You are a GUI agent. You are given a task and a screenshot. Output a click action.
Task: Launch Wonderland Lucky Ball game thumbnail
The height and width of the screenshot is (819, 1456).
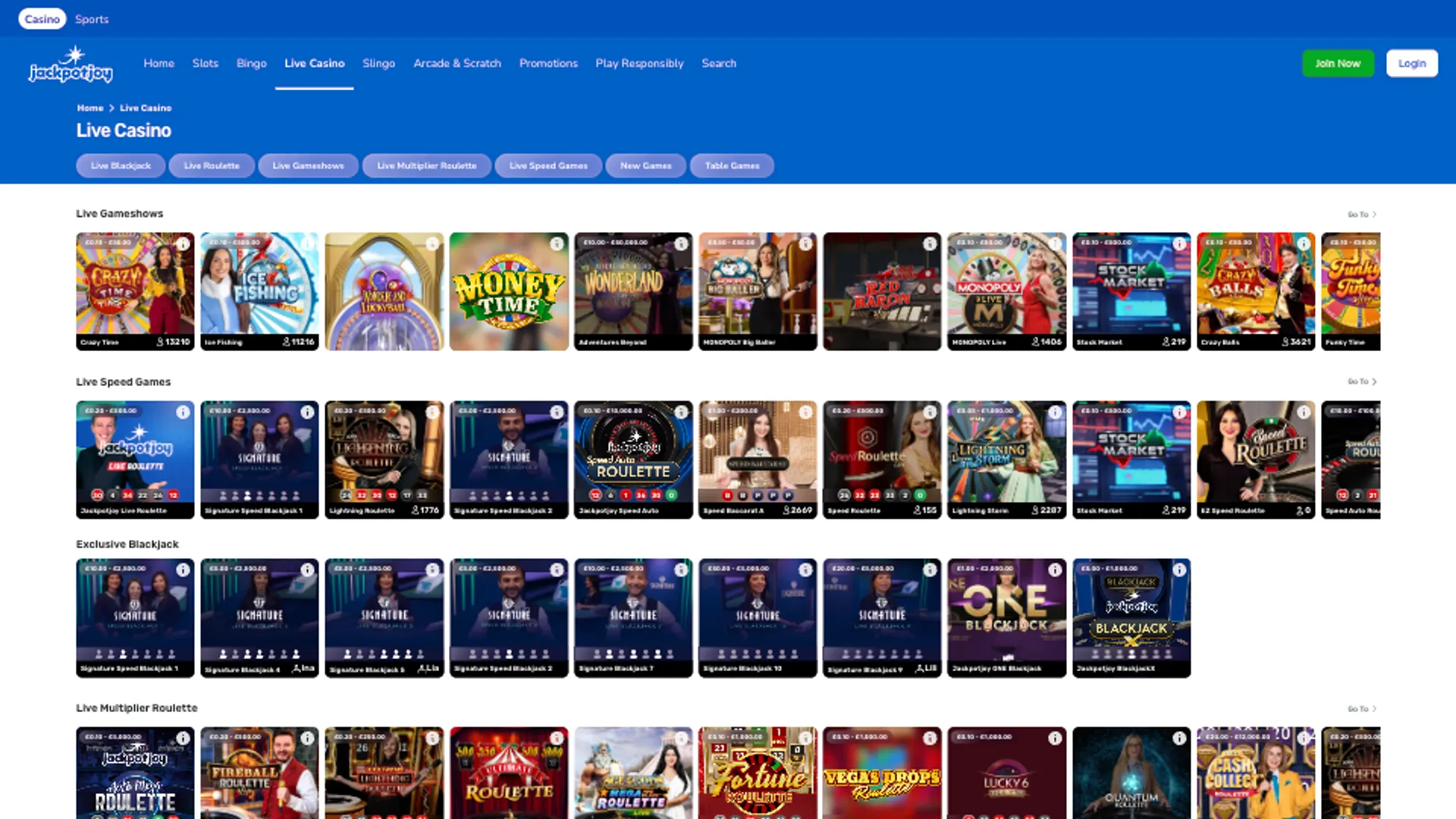(x=384, y=291)
